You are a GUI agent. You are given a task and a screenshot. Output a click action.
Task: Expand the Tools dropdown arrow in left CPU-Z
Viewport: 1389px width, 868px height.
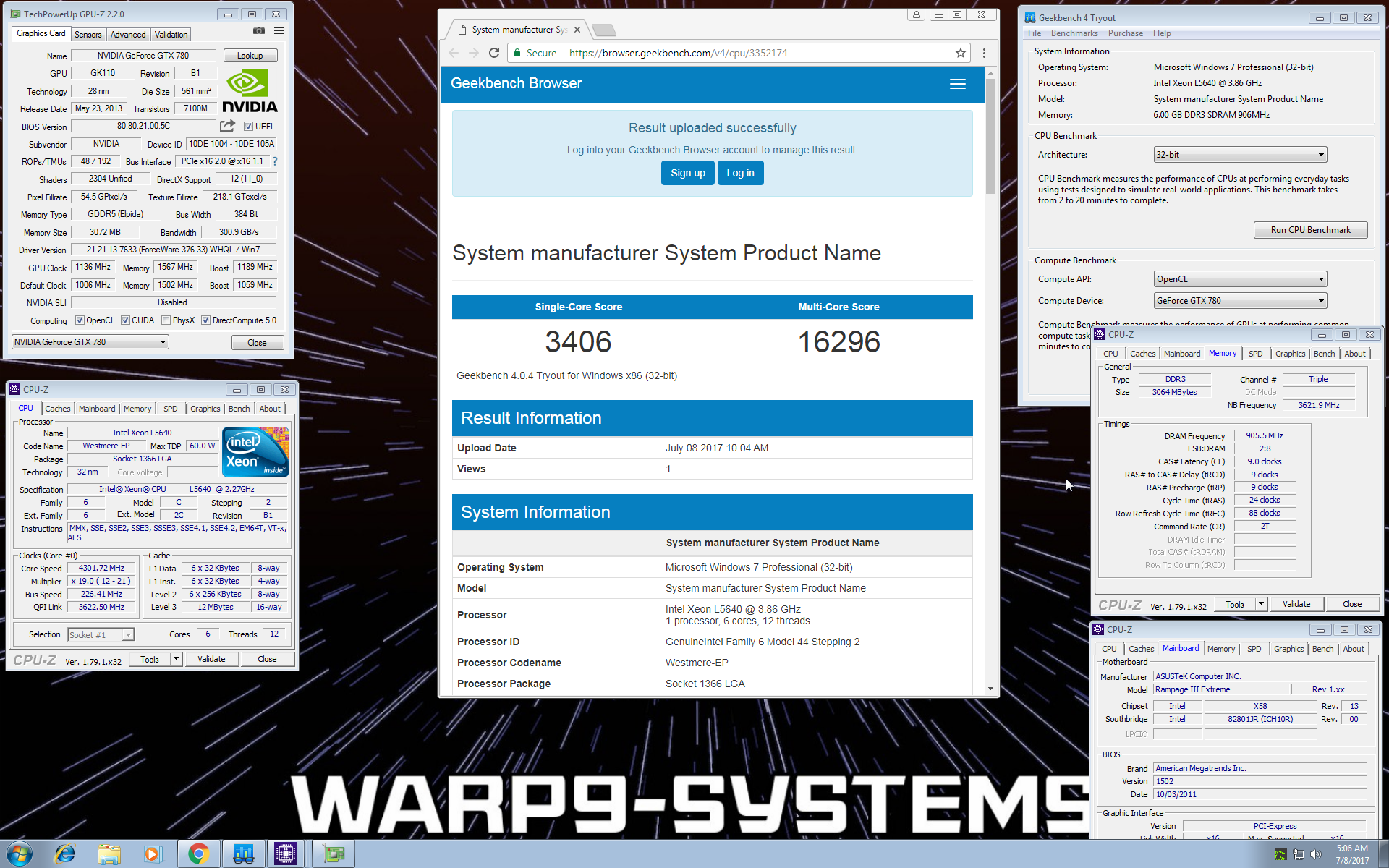[176, 659]
